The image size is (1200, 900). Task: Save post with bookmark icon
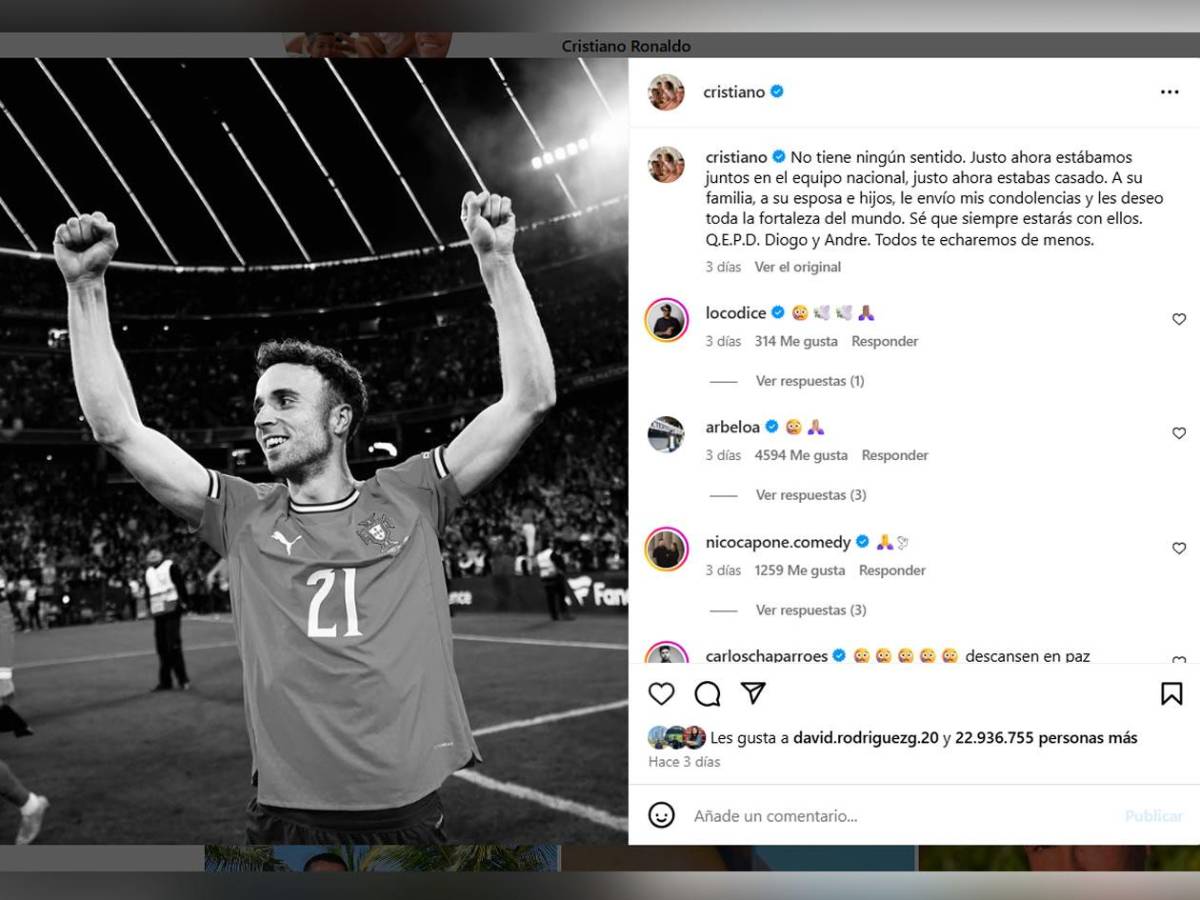[x=1171, y=694]
